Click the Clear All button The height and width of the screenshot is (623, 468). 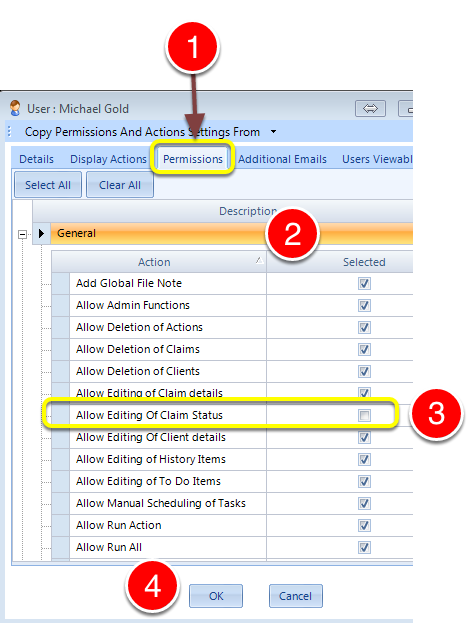pyautogui.click(x=120, y=185)
